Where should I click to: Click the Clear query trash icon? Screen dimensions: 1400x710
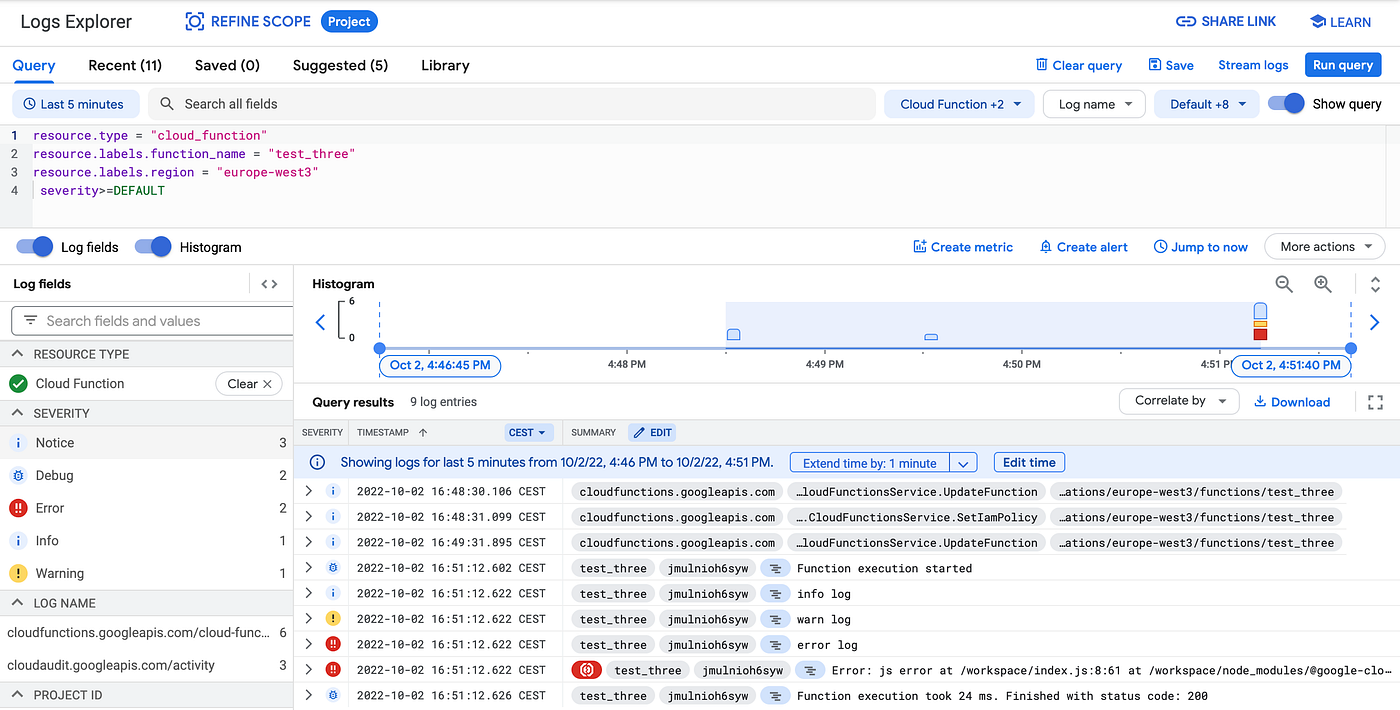(x=1043, y=64)
